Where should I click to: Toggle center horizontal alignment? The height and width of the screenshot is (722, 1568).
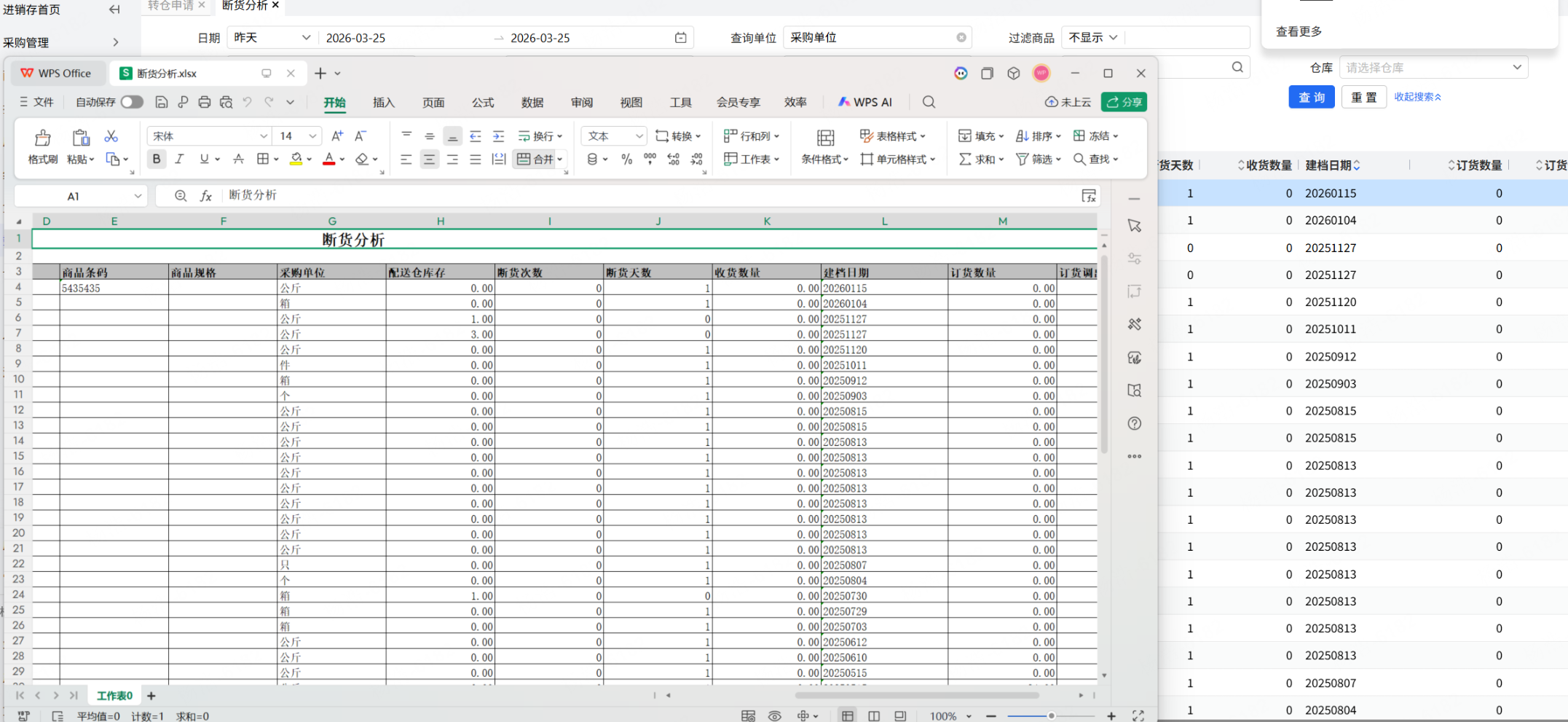click(430, 159)
